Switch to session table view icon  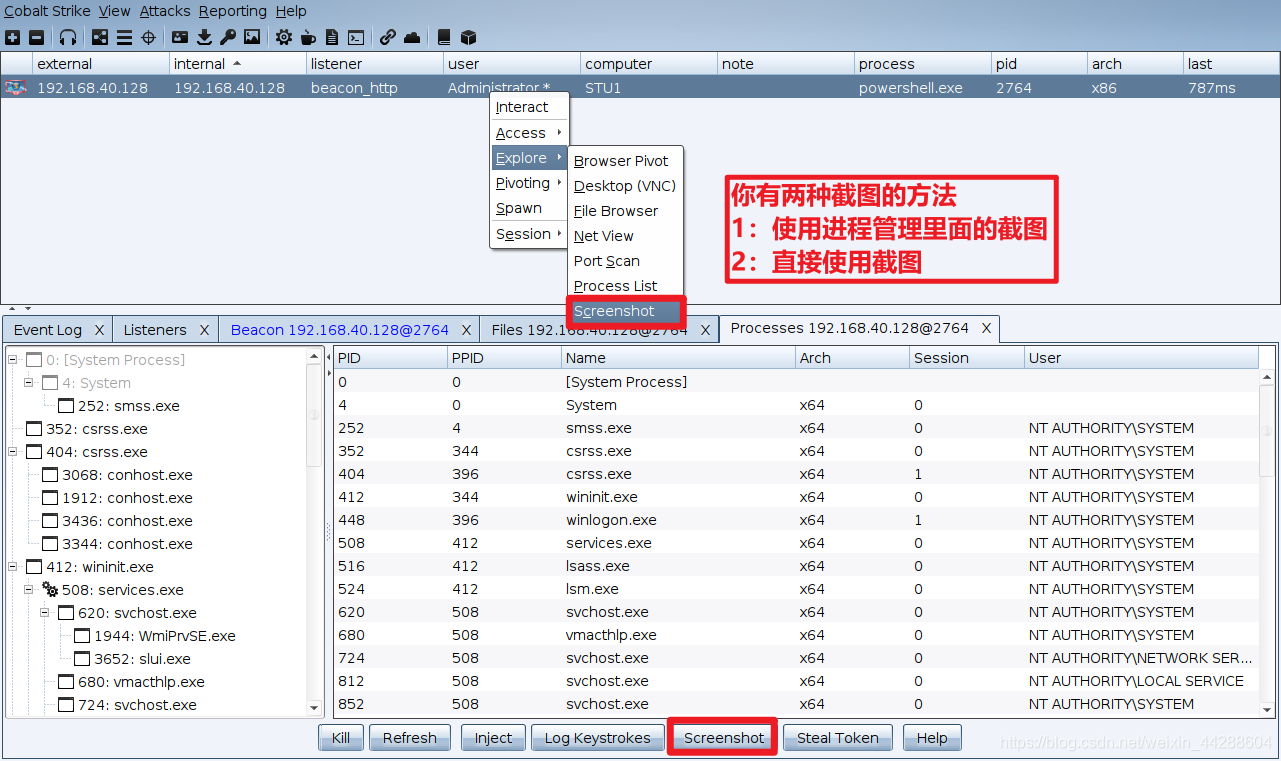[x=124, y=37]
